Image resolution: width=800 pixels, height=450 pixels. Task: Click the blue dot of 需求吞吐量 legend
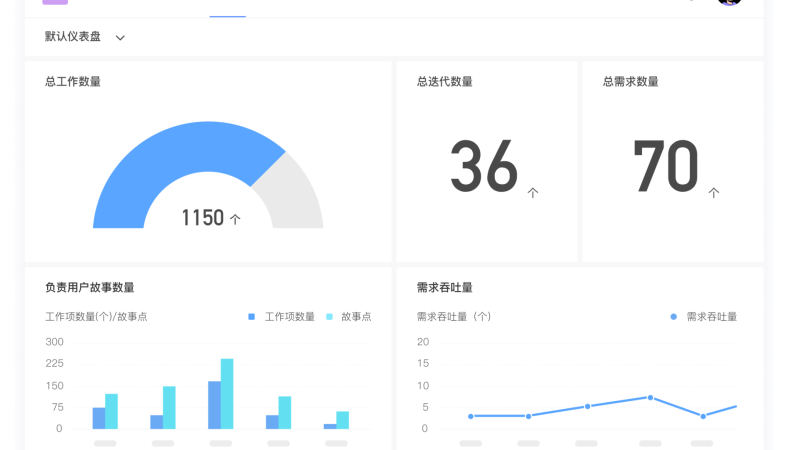click(x=673, y=317)
